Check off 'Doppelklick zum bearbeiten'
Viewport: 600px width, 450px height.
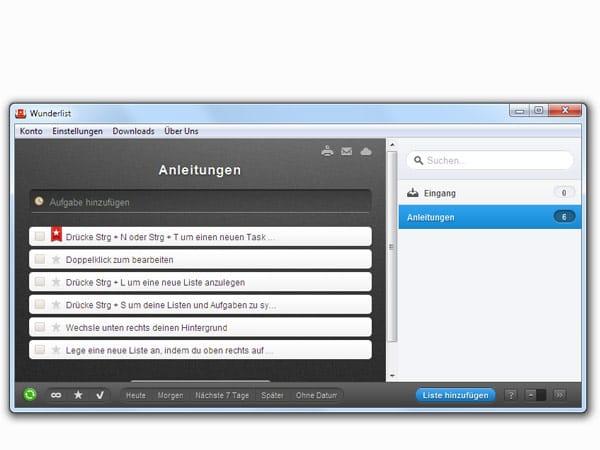pos(40,259)
